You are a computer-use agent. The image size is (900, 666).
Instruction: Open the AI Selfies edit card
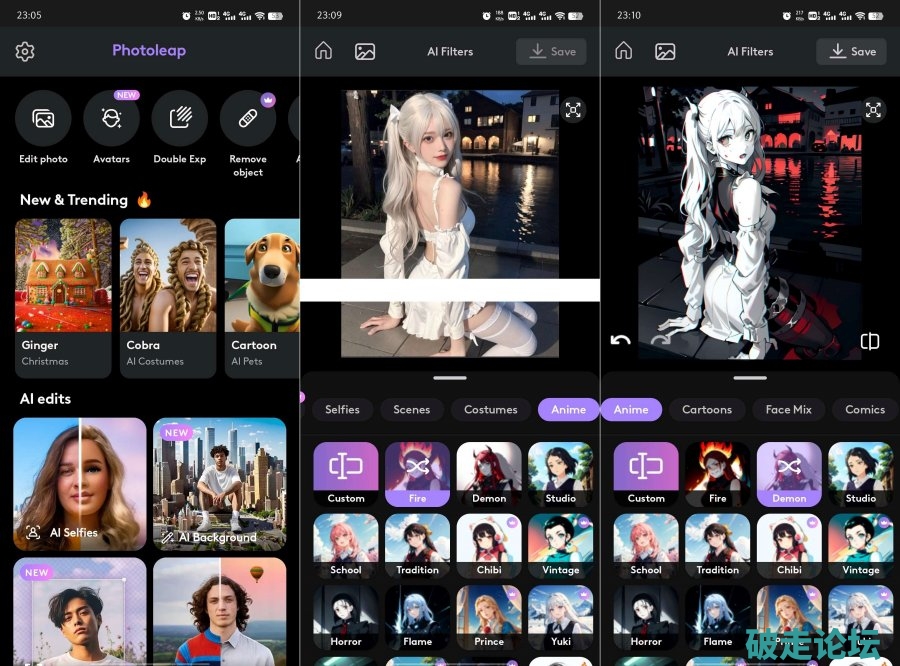(79, 484)
